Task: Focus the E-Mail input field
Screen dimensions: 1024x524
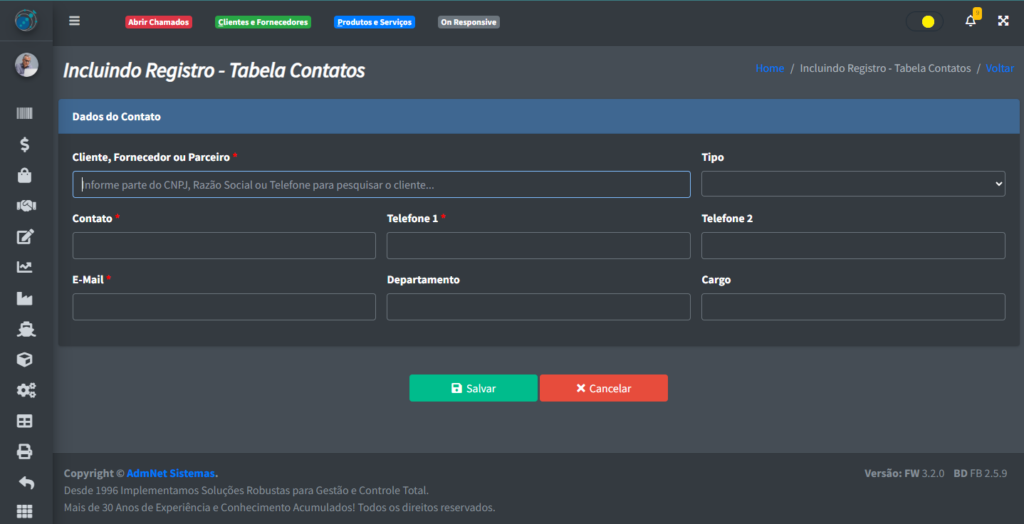Action: point(224,307)
